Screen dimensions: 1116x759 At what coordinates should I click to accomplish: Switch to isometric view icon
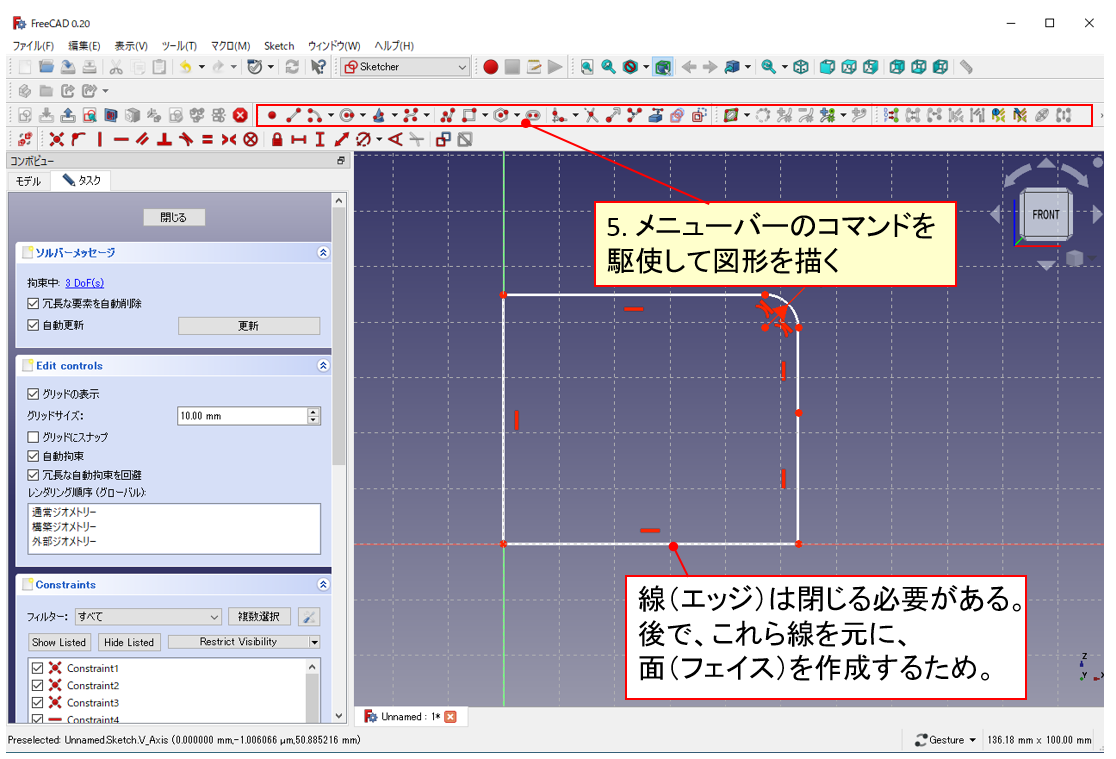[801, 67]
